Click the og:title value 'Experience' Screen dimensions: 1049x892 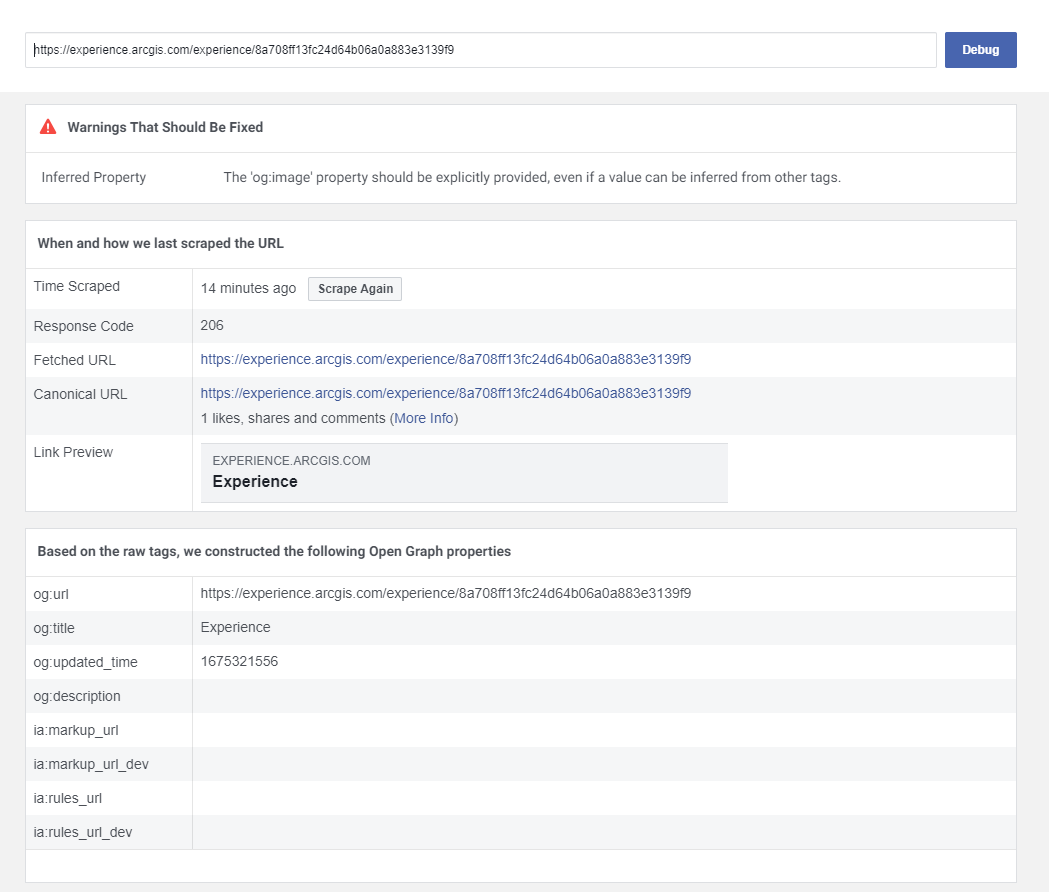[x=235, y=628]
